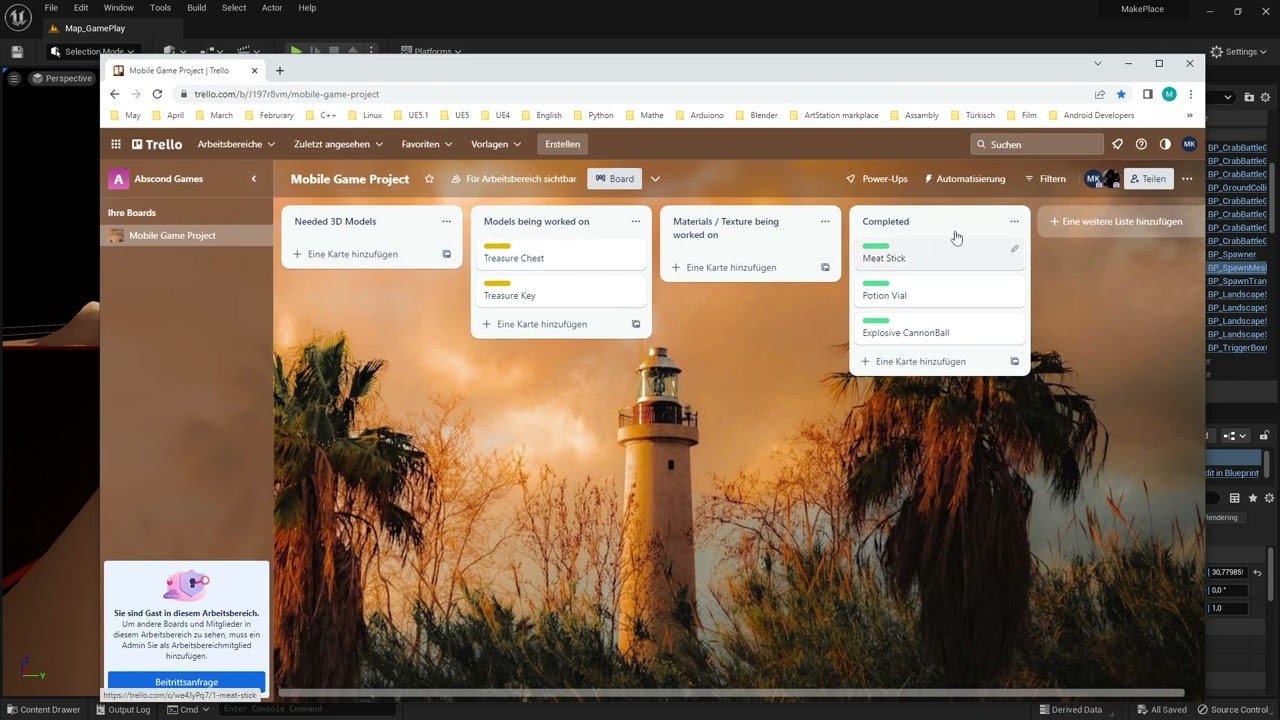This screenshot has width=1280, height=720.
Task: Reload the Trello page in browser
Action: [157, 94]
